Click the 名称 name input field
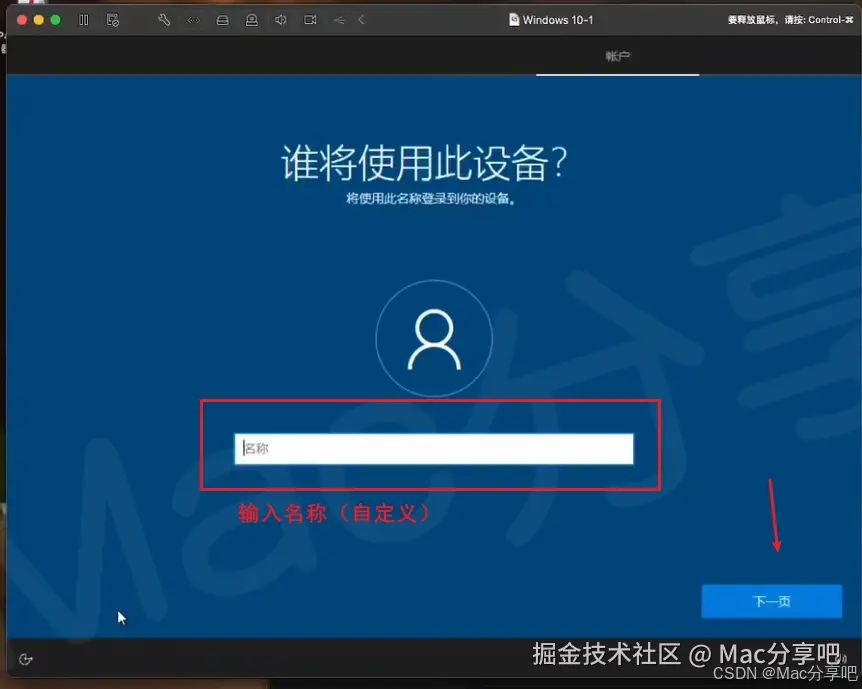The height and width of the screenshot is (689, 862). tap(434, 449)
